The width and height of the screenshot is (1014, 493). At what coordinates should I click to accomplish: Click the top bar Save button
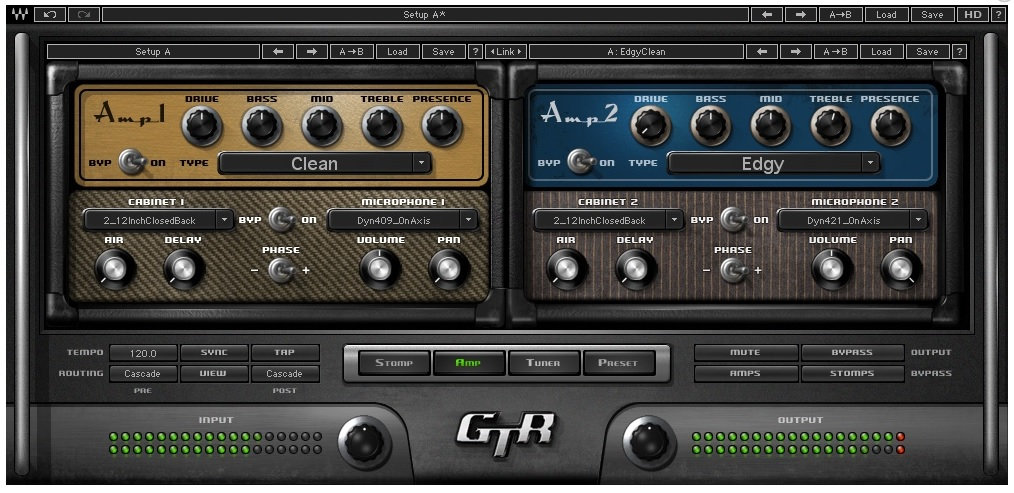933,14
